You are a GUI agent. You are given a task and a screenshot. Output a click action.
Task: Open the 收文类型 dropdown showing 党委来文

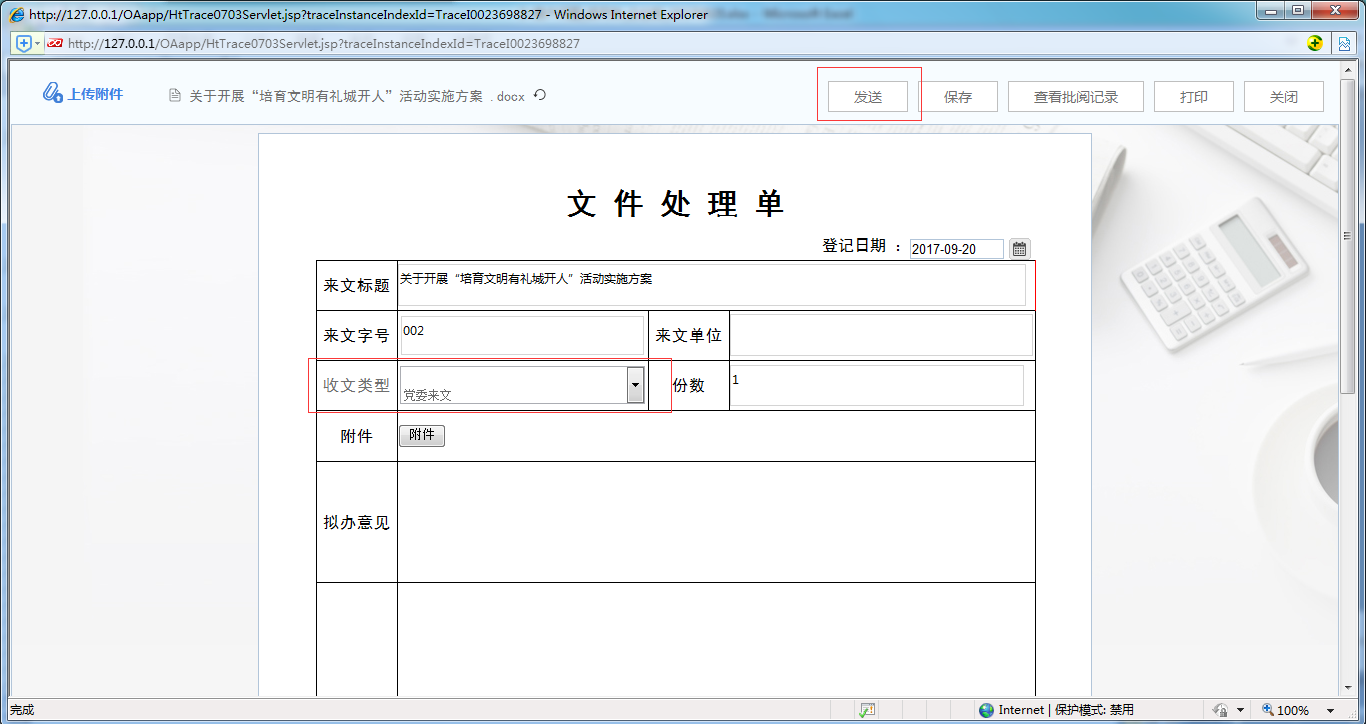(x=633, y=385)
